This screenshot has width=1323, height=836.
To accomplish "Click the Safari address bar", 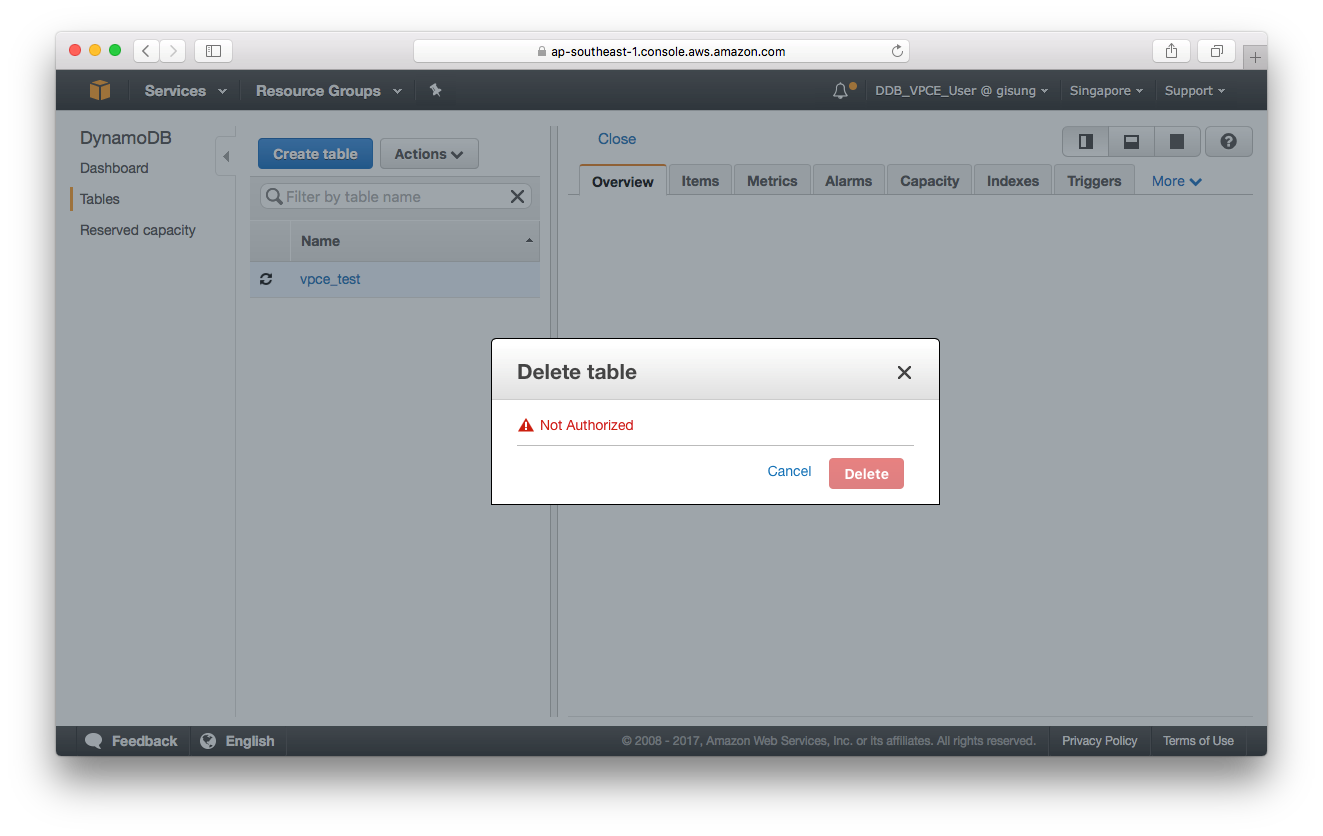I will [661, 51].
